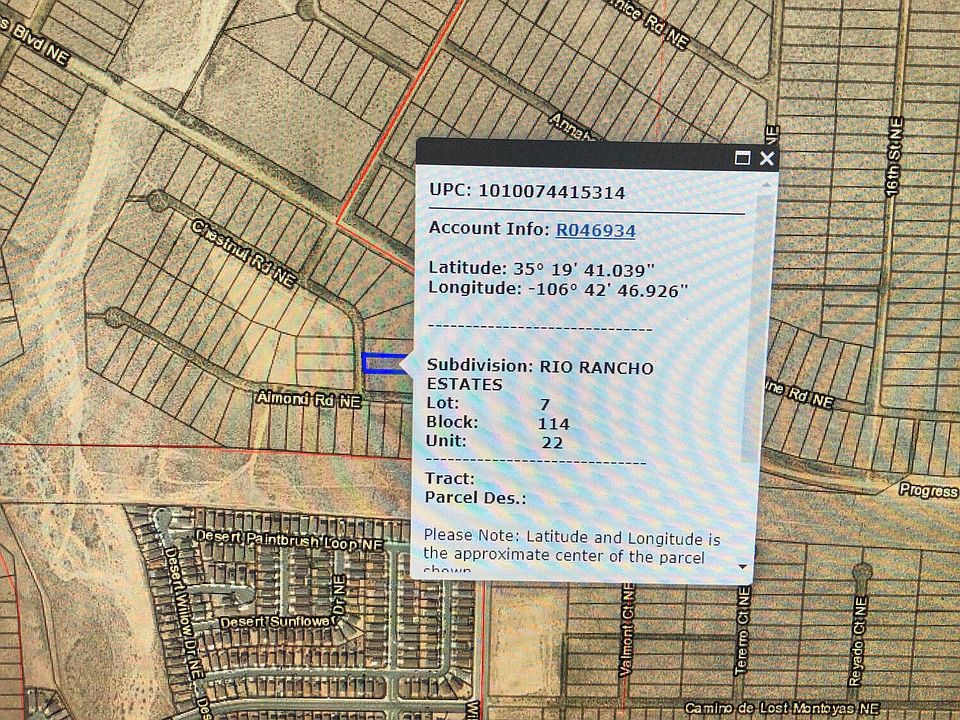960x720 pixels.
Task: Click the Longitude value -106° 42' 46.926"
Action: [x=608, y=290]
